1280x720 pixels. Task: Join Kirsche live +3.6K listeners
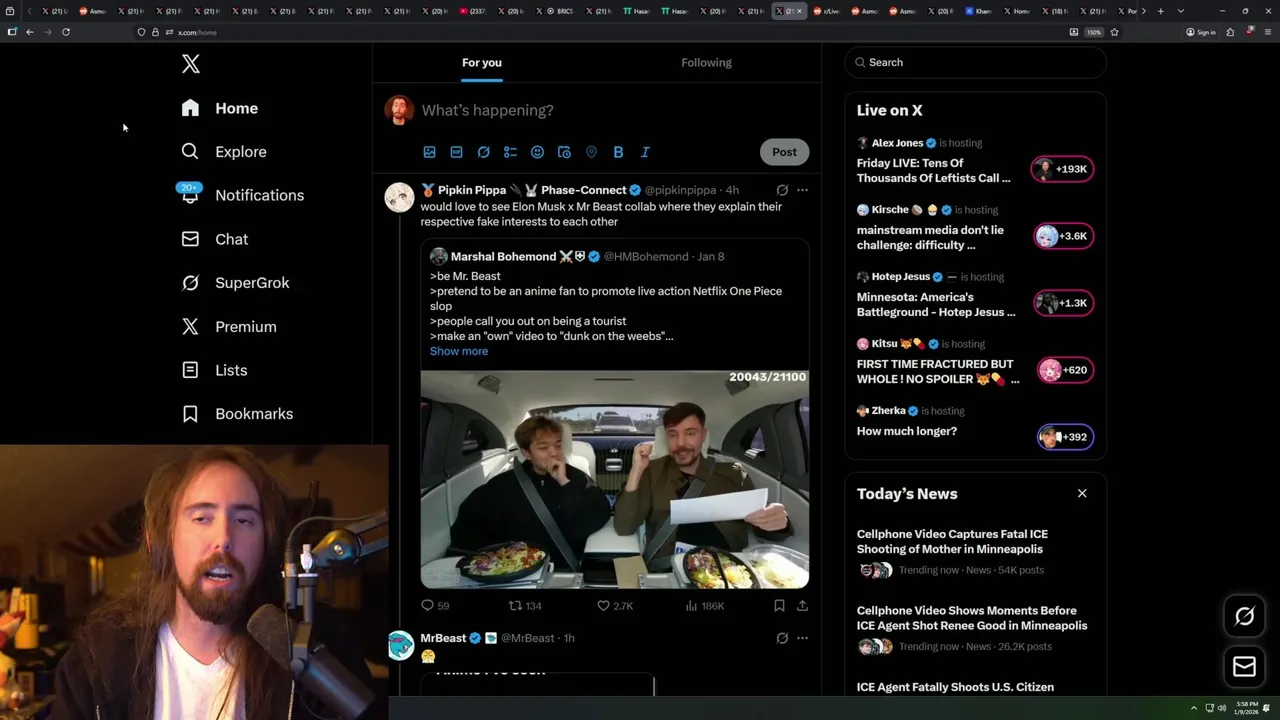[1062, 236]
